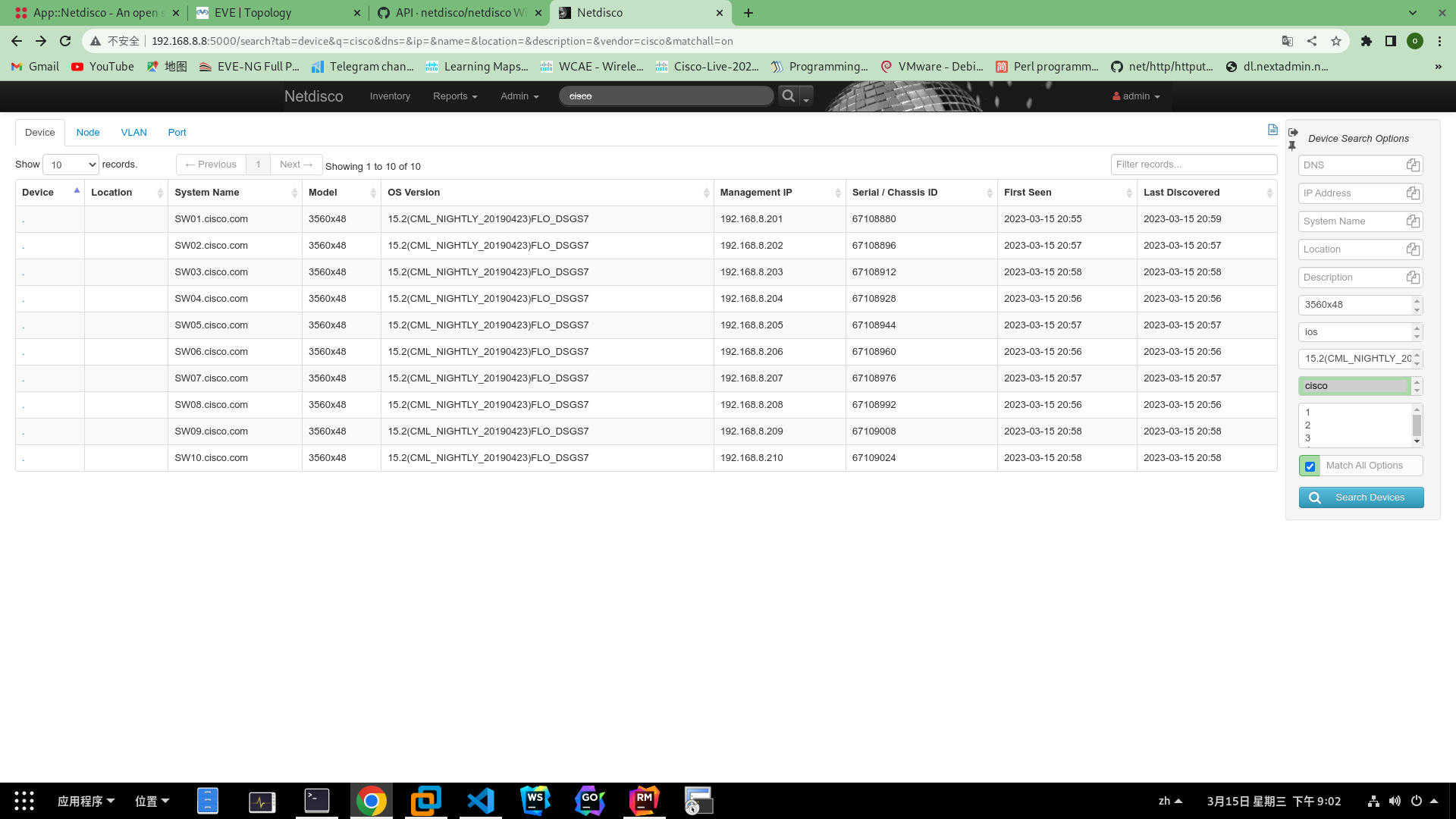
Task: Click the Next pagination button
Action: [296, 165]
